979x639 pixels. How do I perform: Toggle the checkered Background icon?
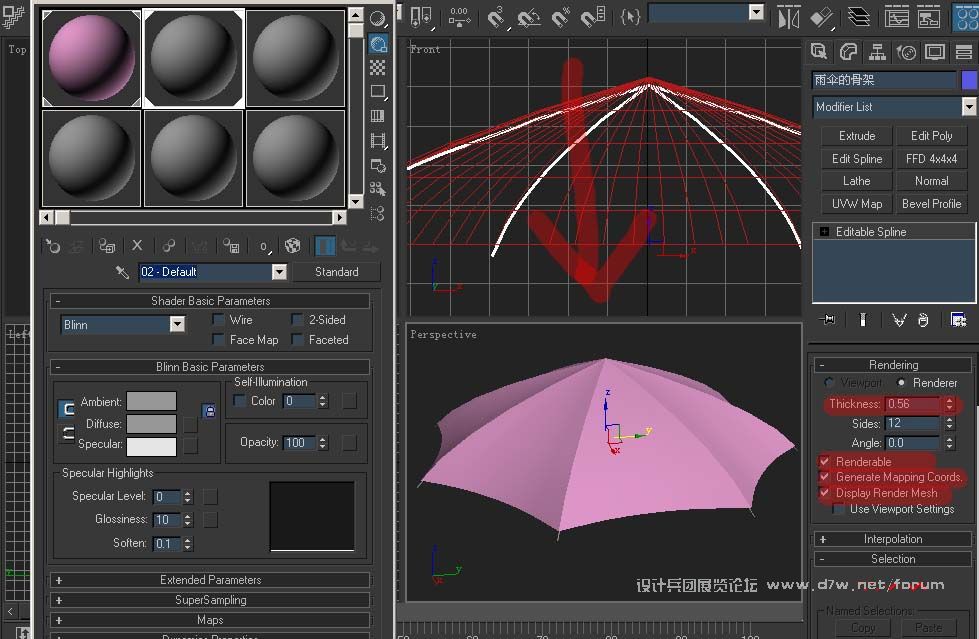tap(378, 67)
